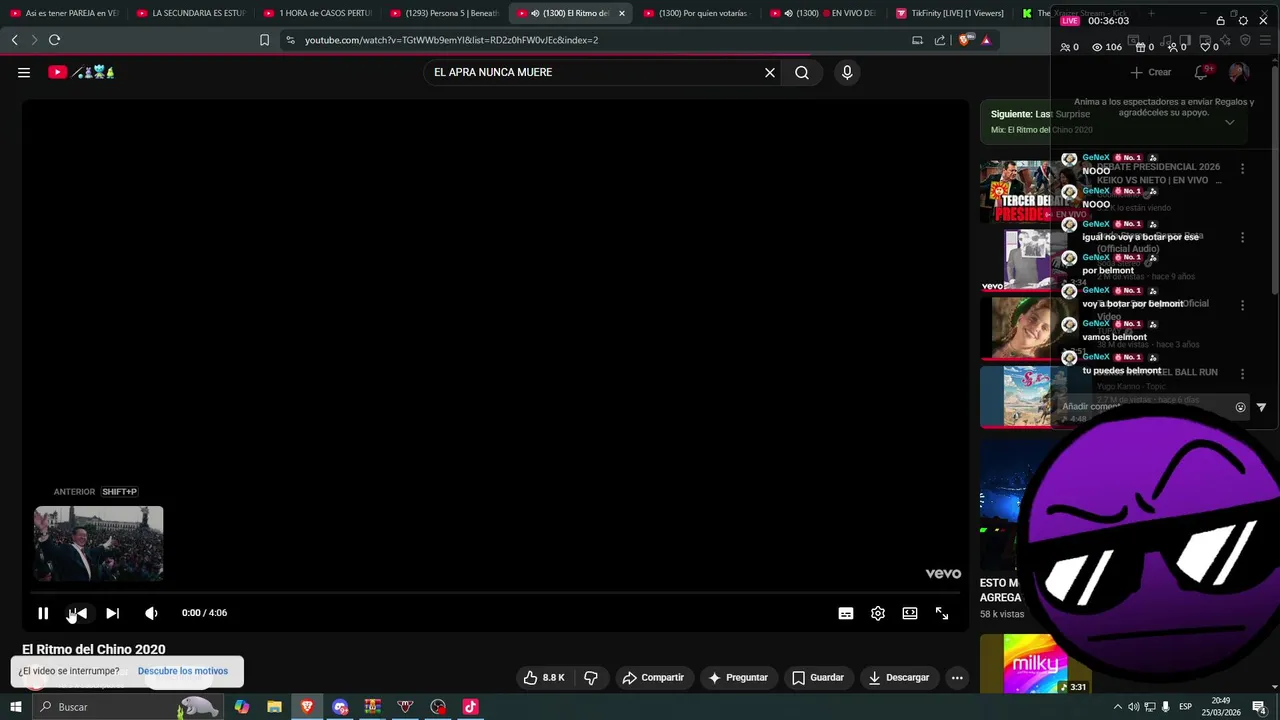The width and height of the screenshot is (1280, 720).
Task: Open the Descubre los motivos link
Action: 183,671
